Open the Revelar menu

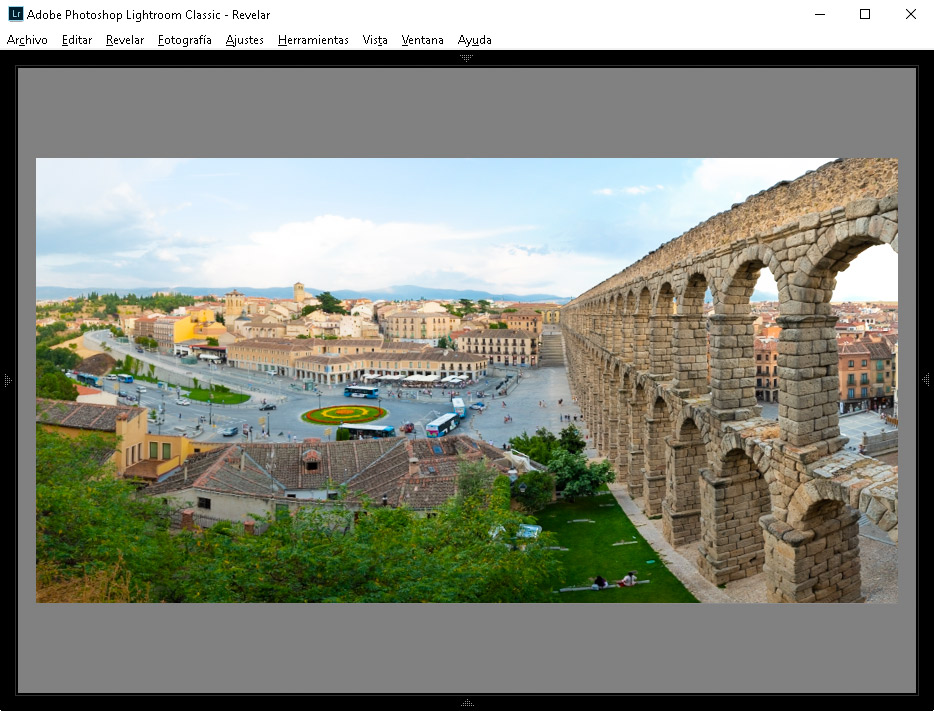[124, 40]
